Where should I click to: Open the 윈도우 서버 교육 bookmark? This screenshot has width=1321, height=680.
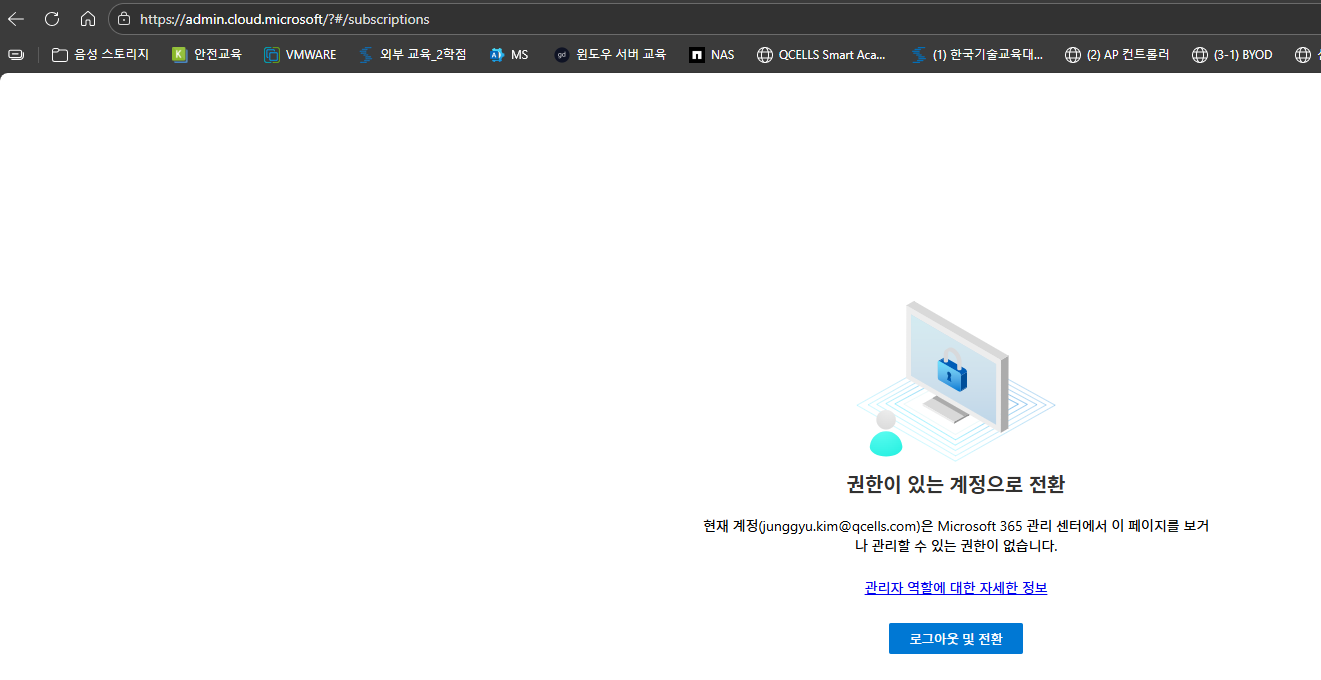click(610, 55)
